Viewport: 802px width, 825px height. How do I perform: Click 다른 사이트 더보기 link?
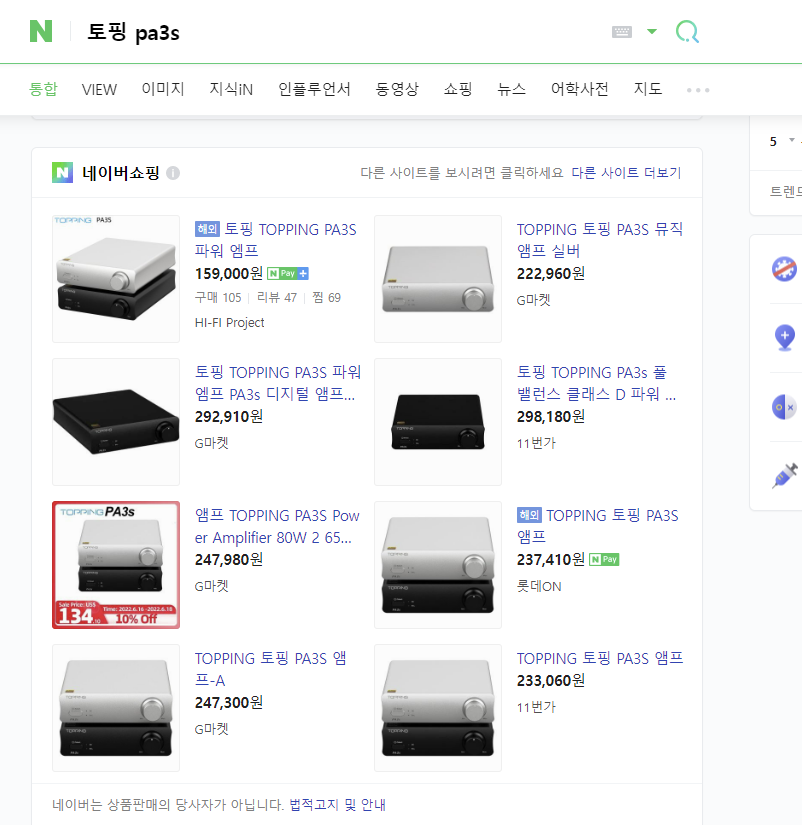click(x=626, y=173)
